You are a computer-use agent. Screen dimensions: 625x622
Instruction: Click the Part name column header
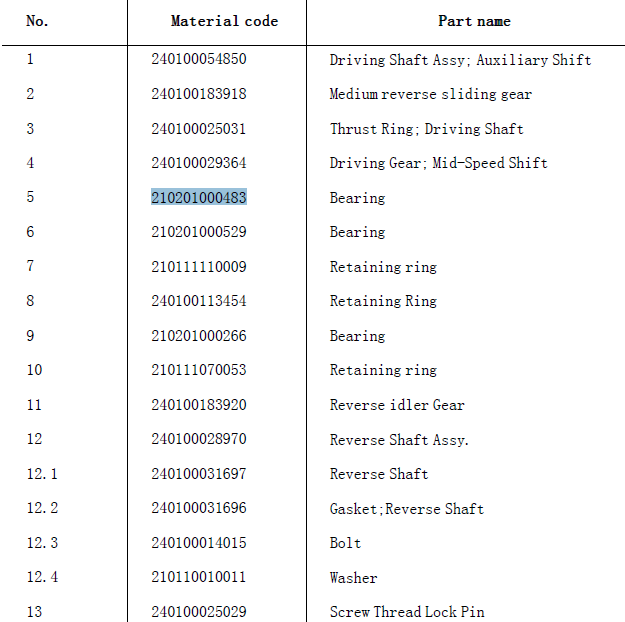tap(474, 21)
